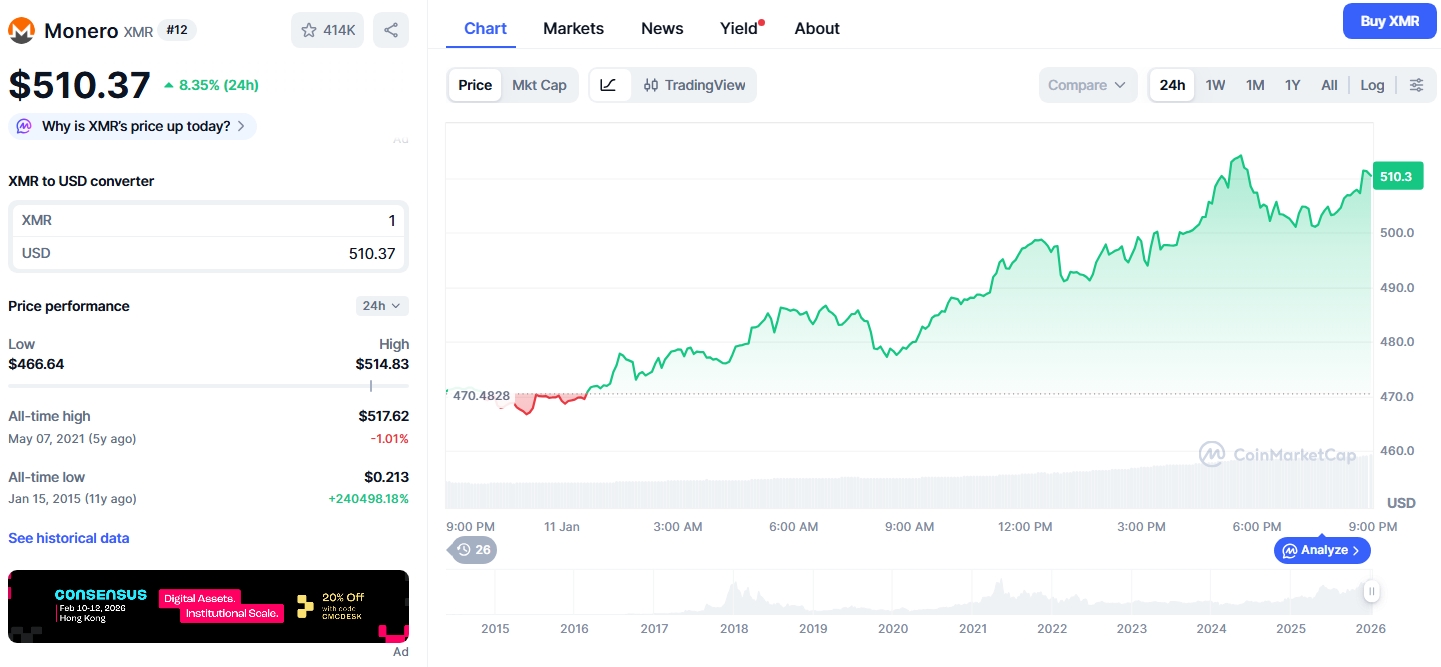The height and width of the screenshot is (667, 1441).
Task: Click the all-time low value $0.213
Action: click(386, 477)
